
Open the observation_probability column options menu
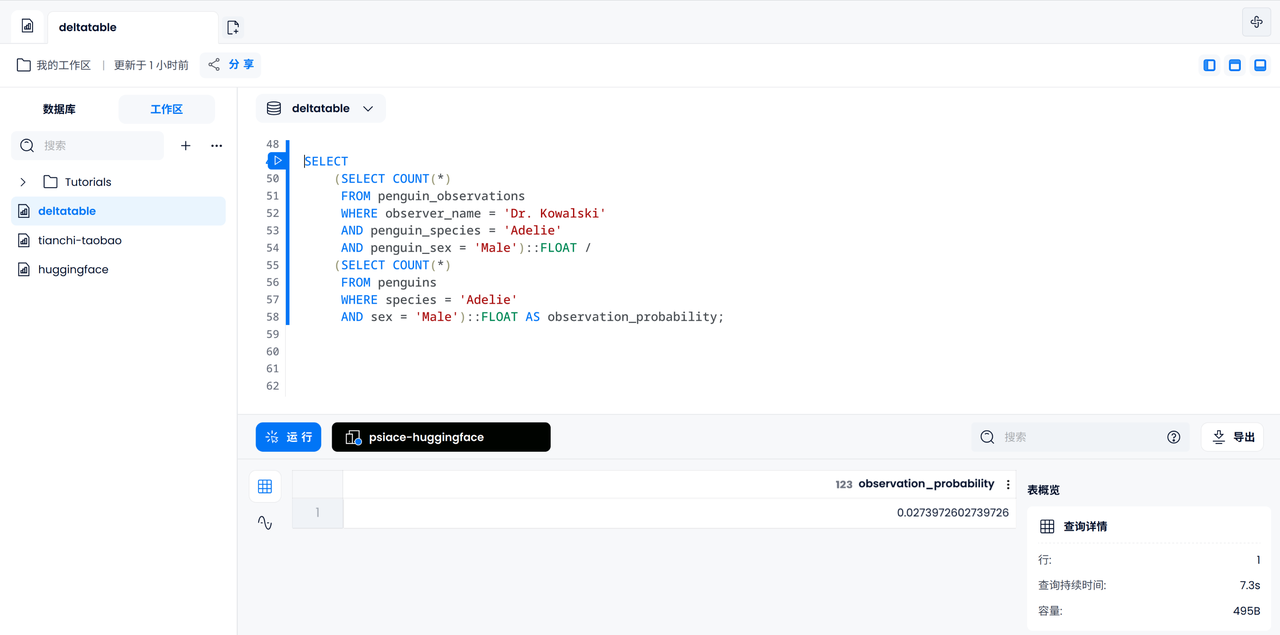[1008, 484]
